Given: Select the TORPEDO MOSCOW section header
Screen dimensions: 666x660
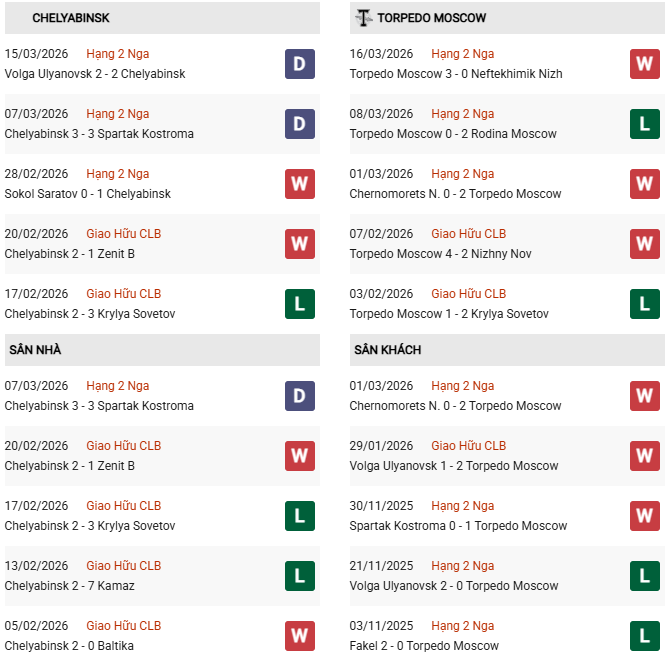Looking at the screenshot, I should (x=432, y=18).
